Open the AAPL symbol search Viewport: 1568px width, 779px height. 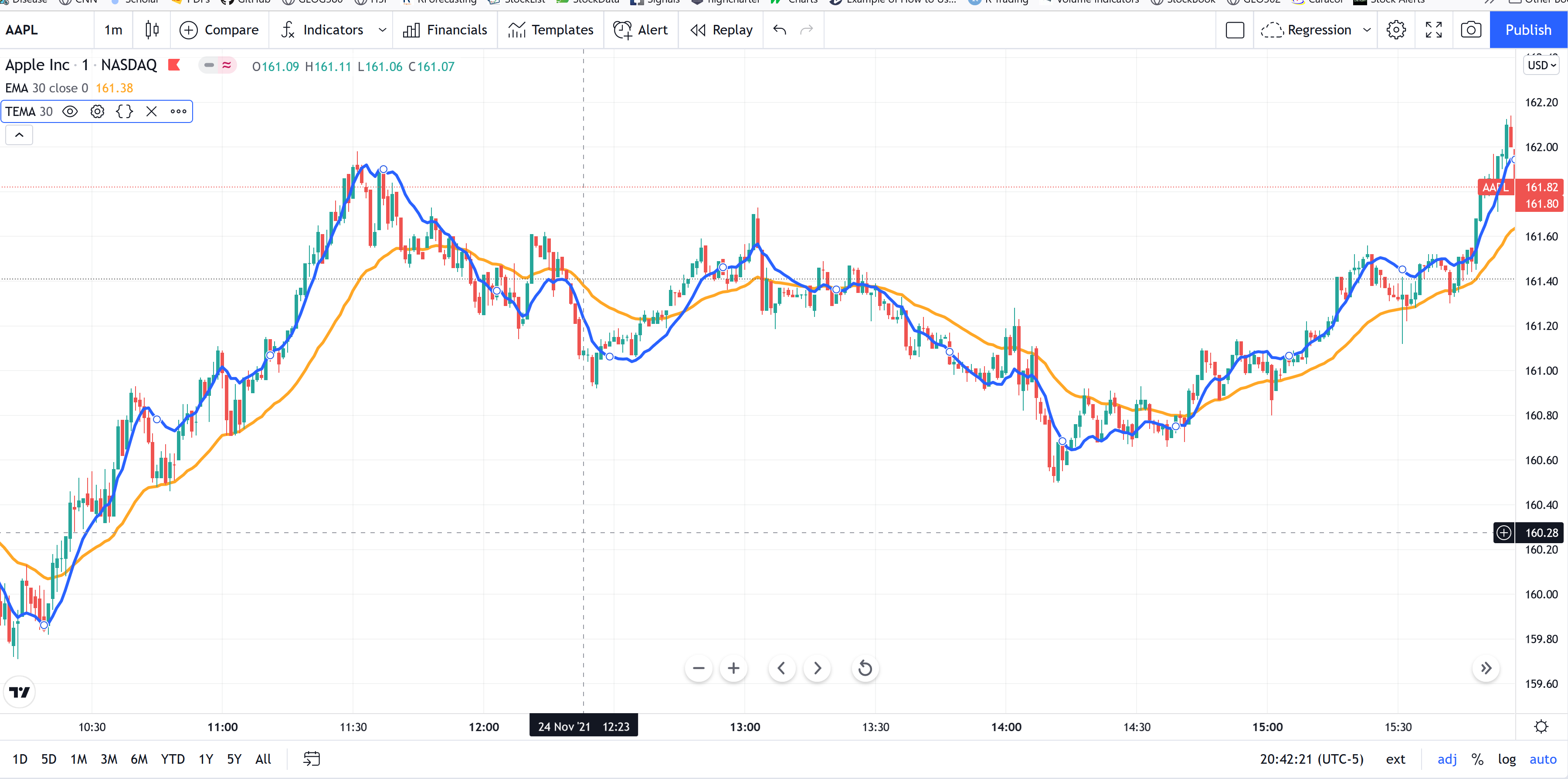22,30
